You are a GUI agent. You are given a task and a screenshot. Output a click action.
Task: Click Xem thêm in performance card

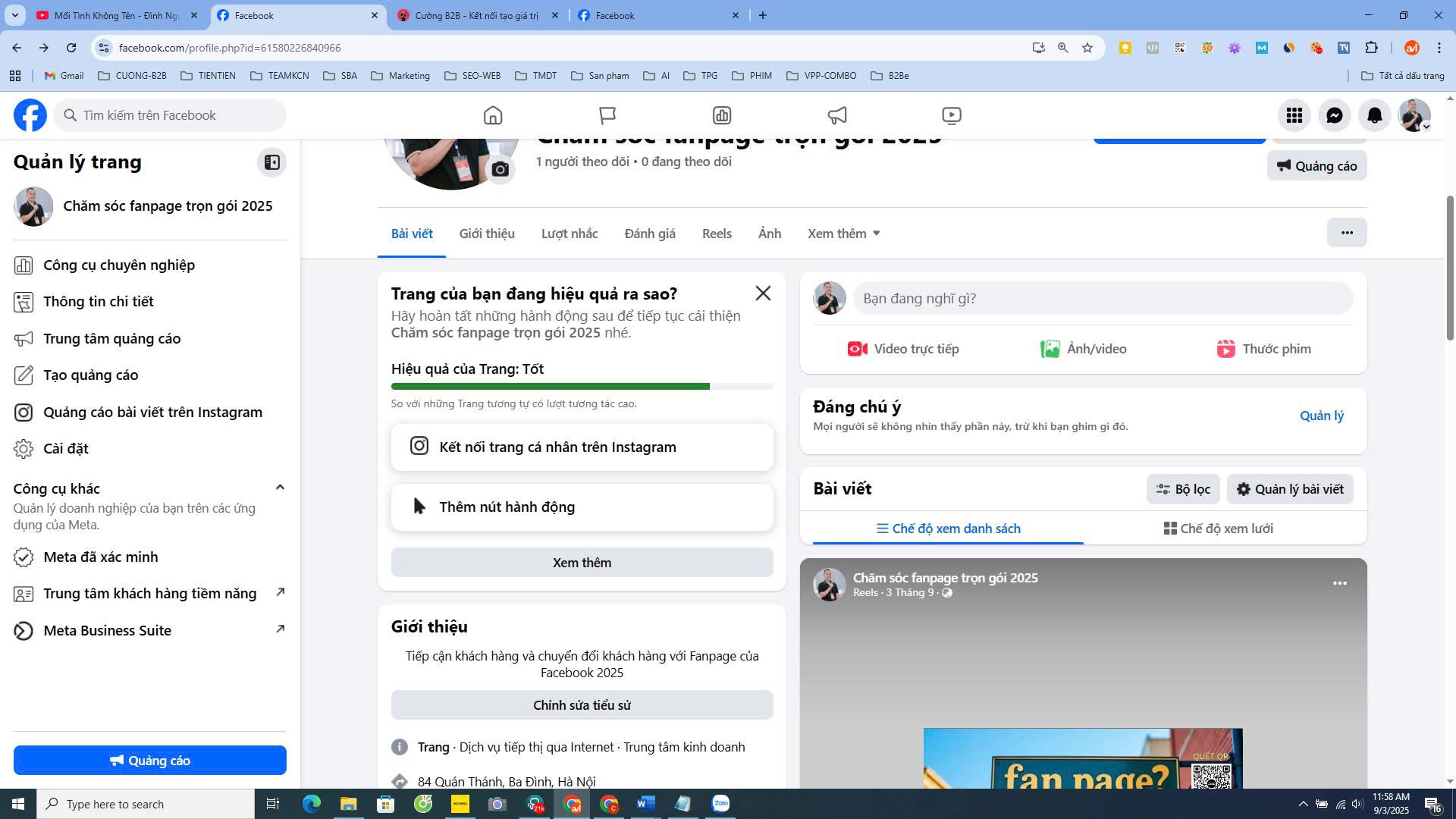point(582,563)
